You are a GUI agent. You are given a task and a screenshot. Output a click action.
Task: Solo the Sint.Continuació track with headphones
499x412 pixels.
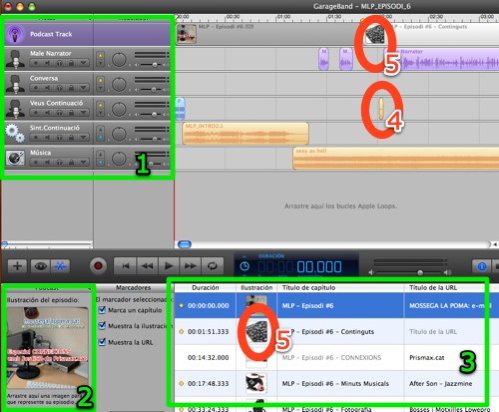click(59, 137)
